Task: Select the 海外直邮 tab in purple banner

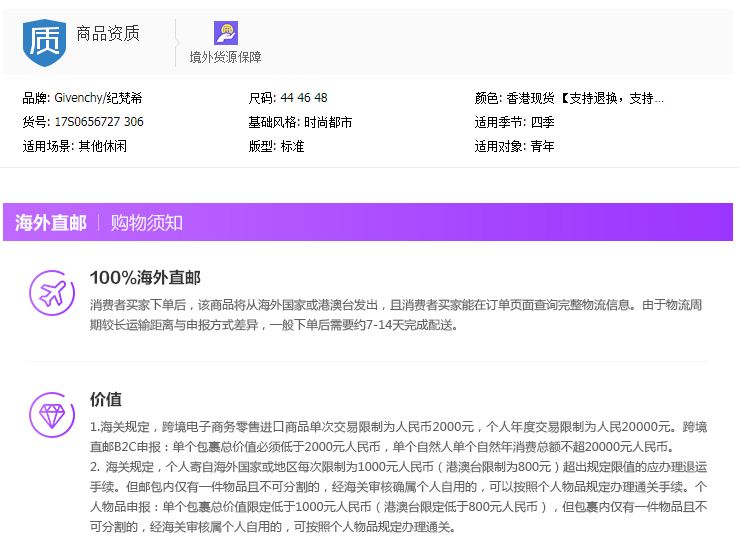Action: pos(51,223)
